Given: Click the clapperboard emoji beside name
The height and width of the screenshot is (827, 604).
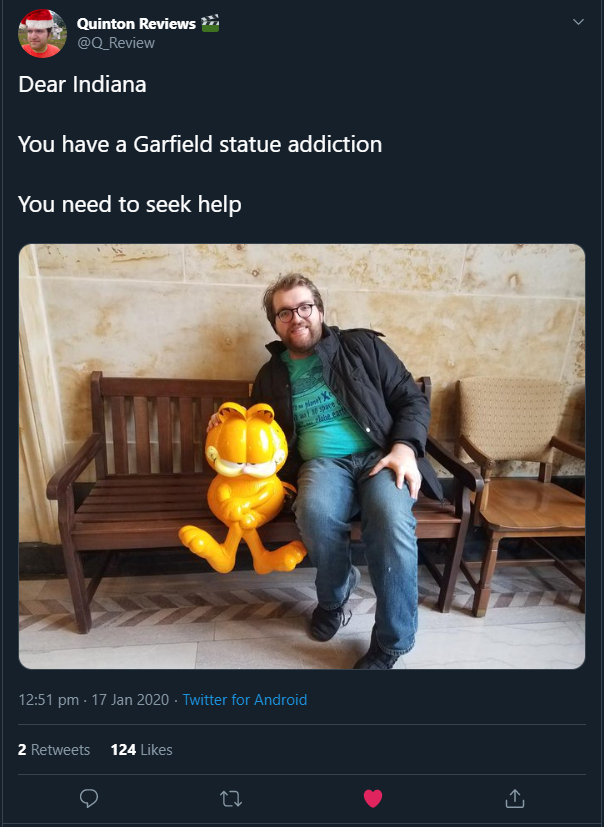Looking at the screenshot, I should click(x=210, y=24).
